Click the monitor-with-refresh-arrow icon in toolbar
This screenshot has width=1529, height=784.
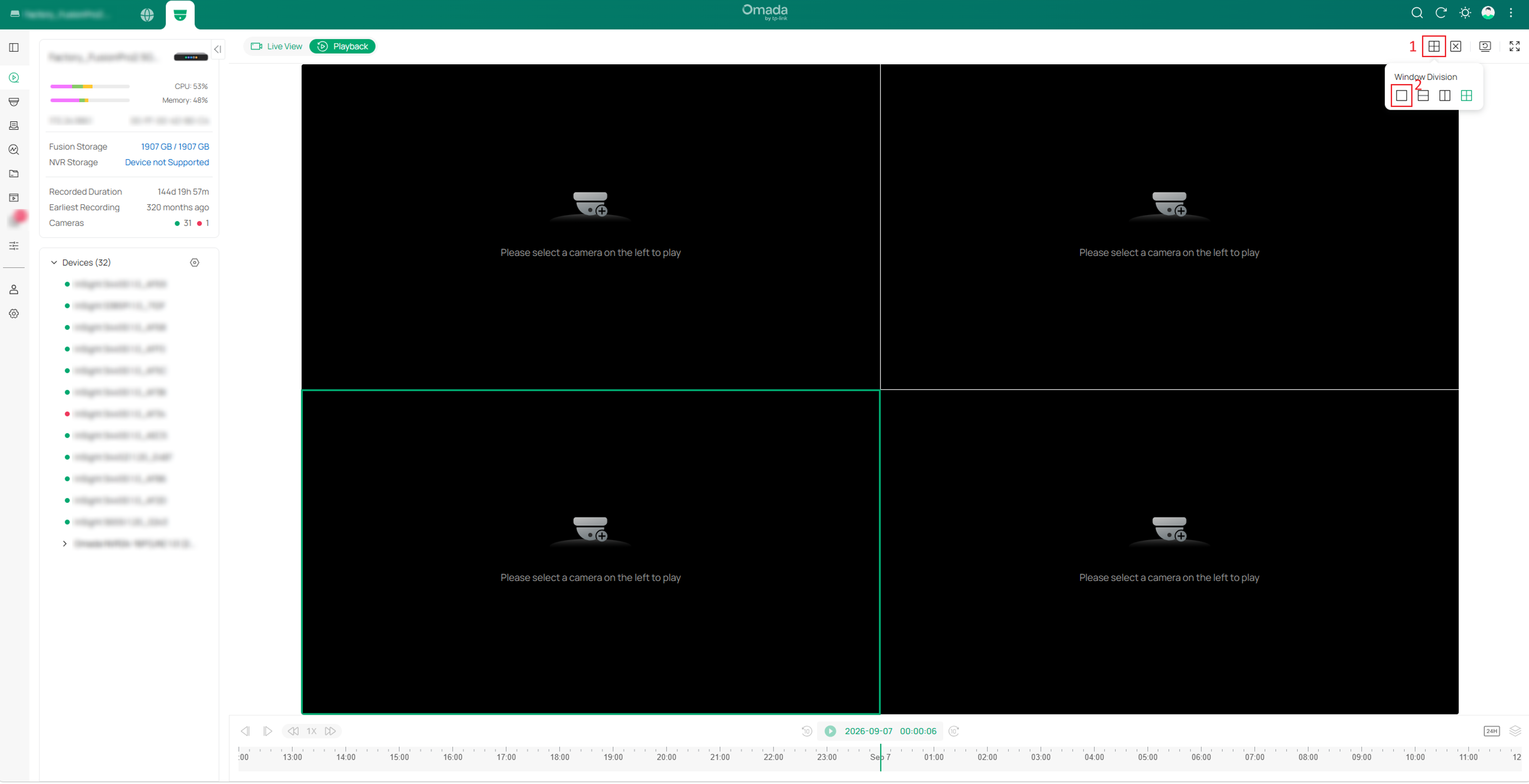[x=1485, y=46]
